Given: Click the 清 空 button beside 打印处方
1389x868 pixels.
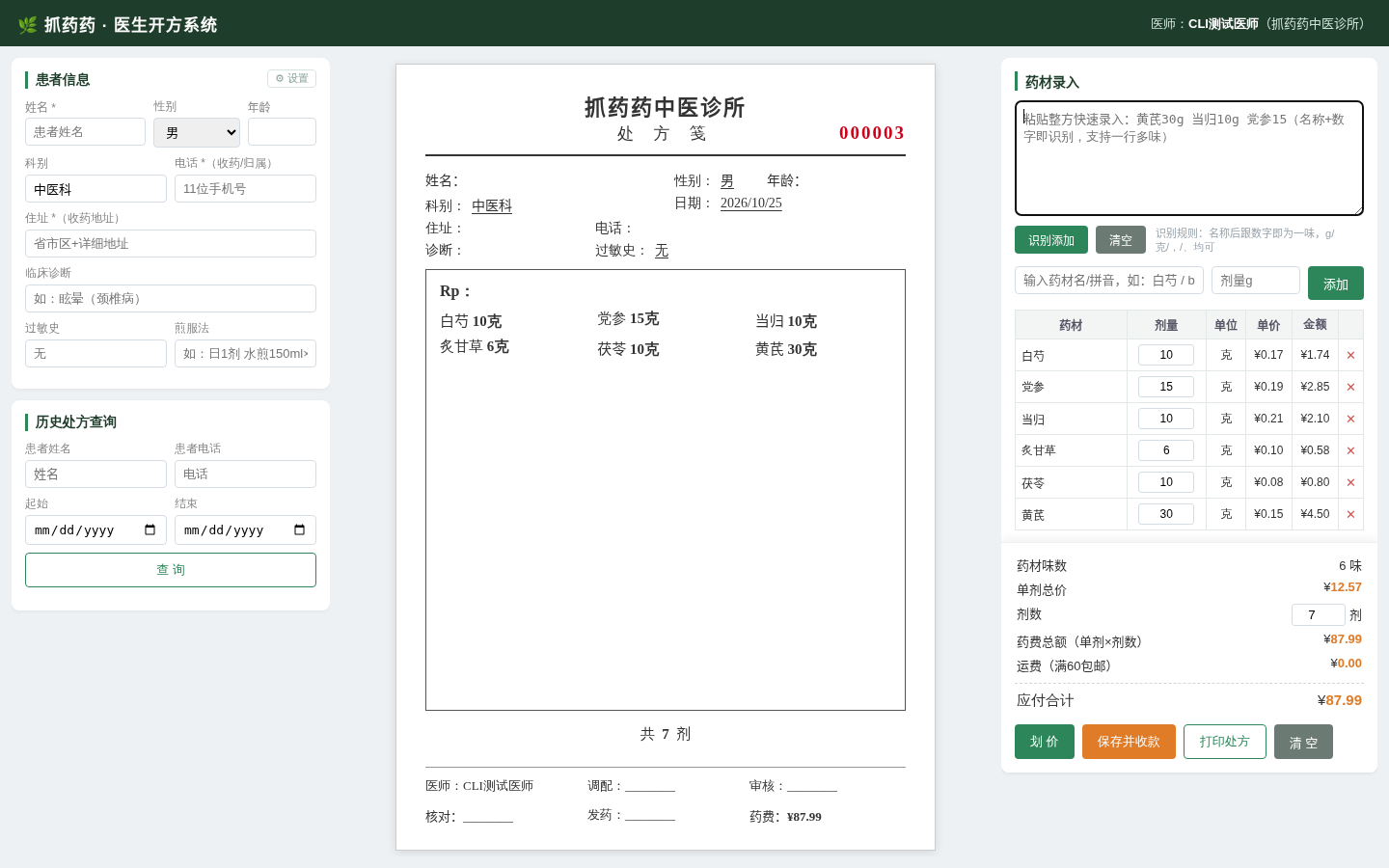Looking at the screenshot, I should click(x=1303, y=742).
